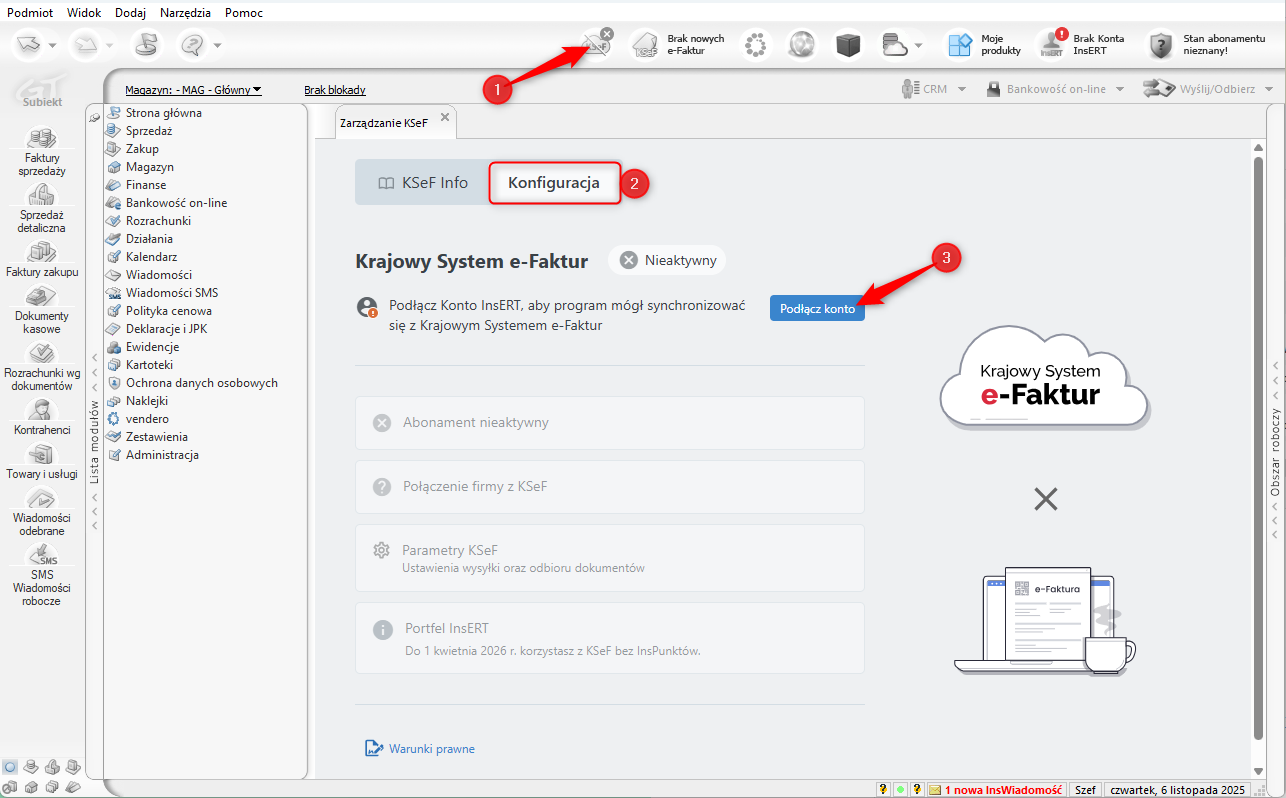
Task: Open the Towary i usługi shortcut
Action: (x=43, y=462)
